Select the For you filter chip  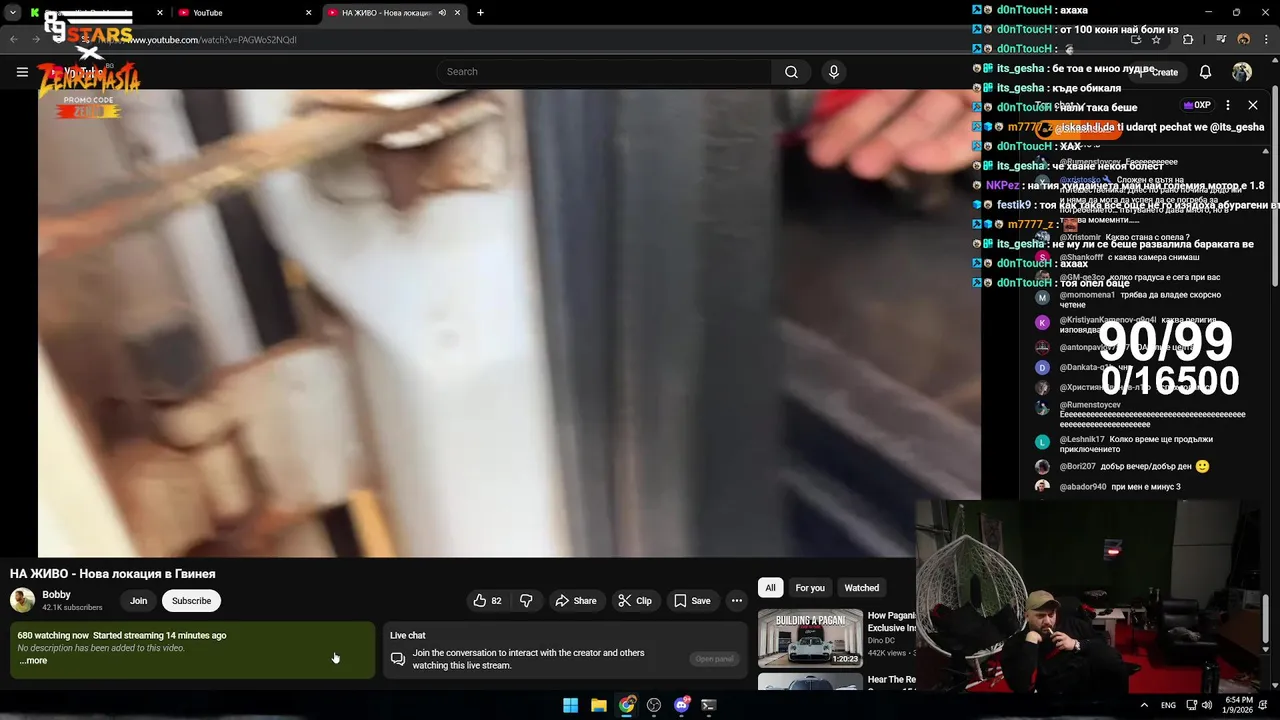(810, 588)
